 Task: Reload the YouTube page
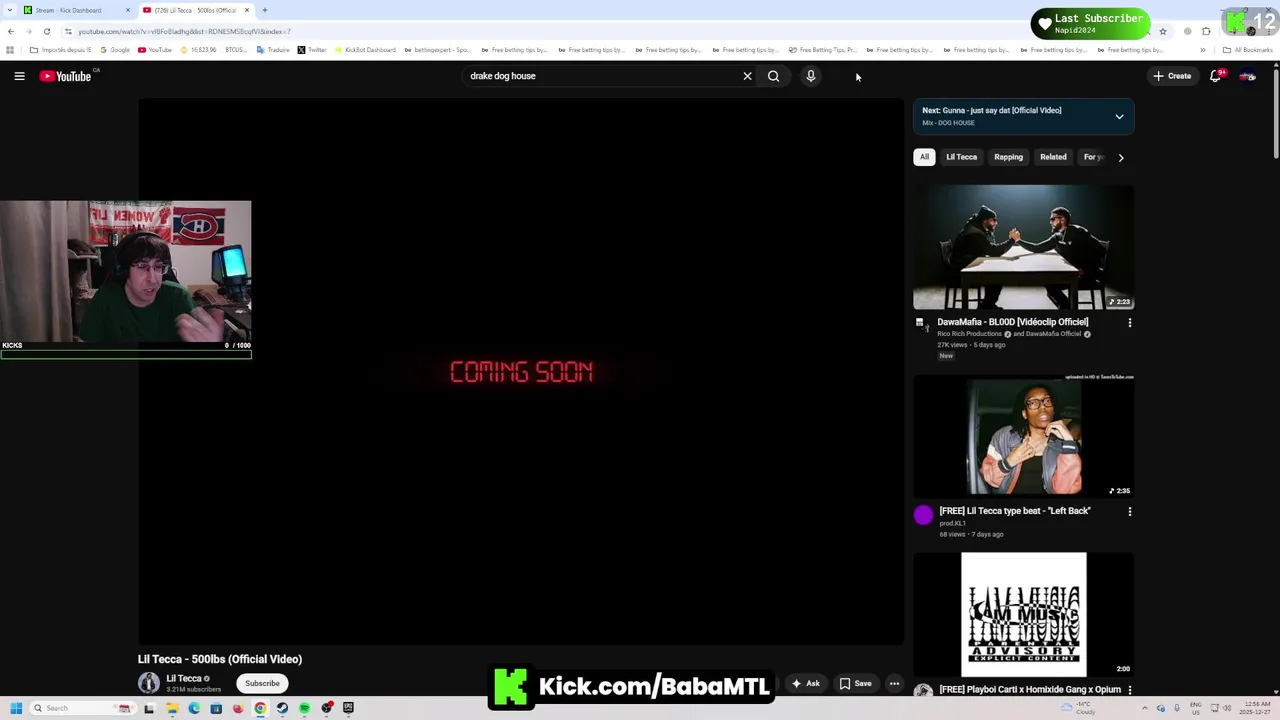click(46, 31)
